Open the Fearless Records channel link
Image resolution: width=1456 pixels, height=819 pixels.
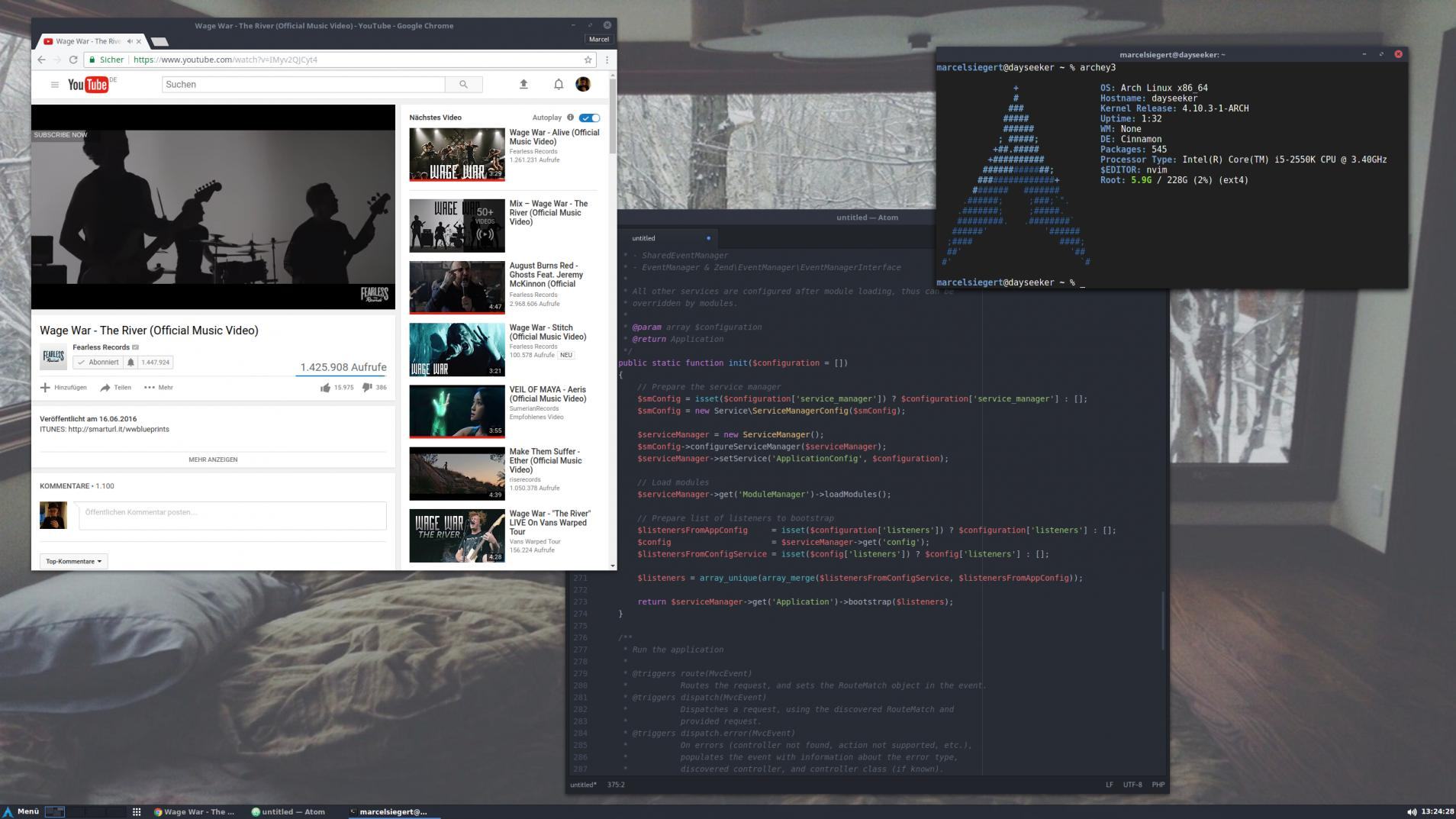click(x=101, y=347)
